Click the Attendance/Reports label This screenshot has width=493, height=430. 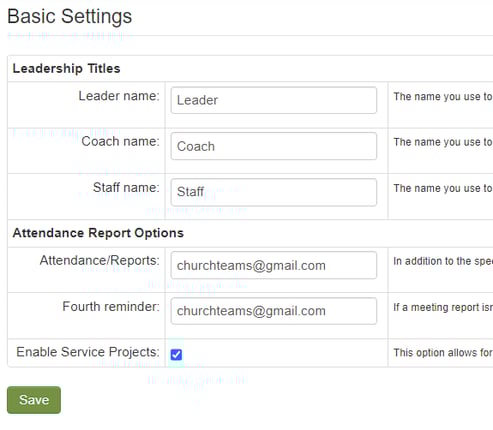coord(100,260)
